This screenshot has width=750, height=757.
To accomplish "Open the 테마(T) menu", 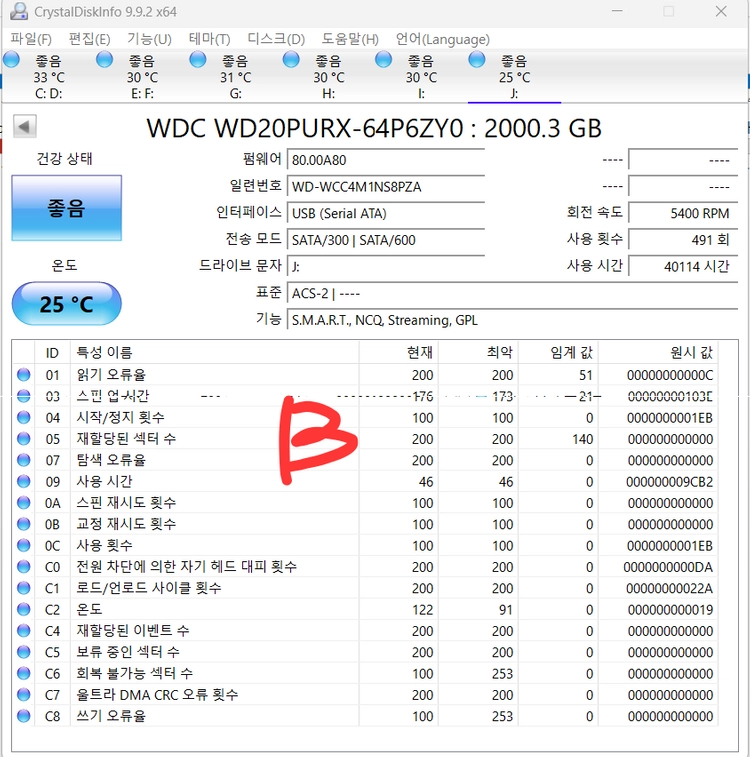I will pos(209,39).
